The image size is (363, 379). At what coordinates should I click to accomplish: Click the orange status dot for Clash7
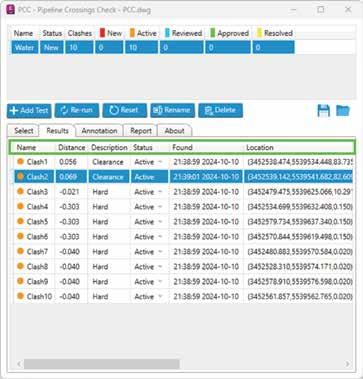click(20, 251)
